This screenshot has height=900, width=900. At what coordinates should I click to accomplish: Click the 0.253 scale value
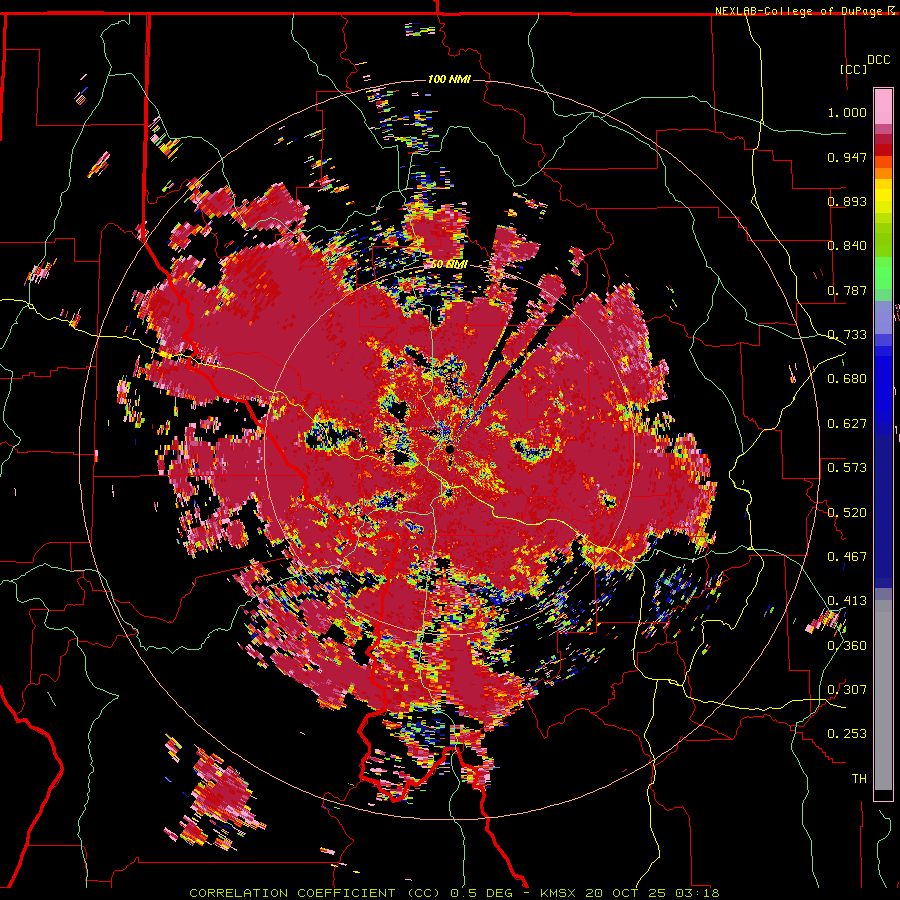(847, 734)
